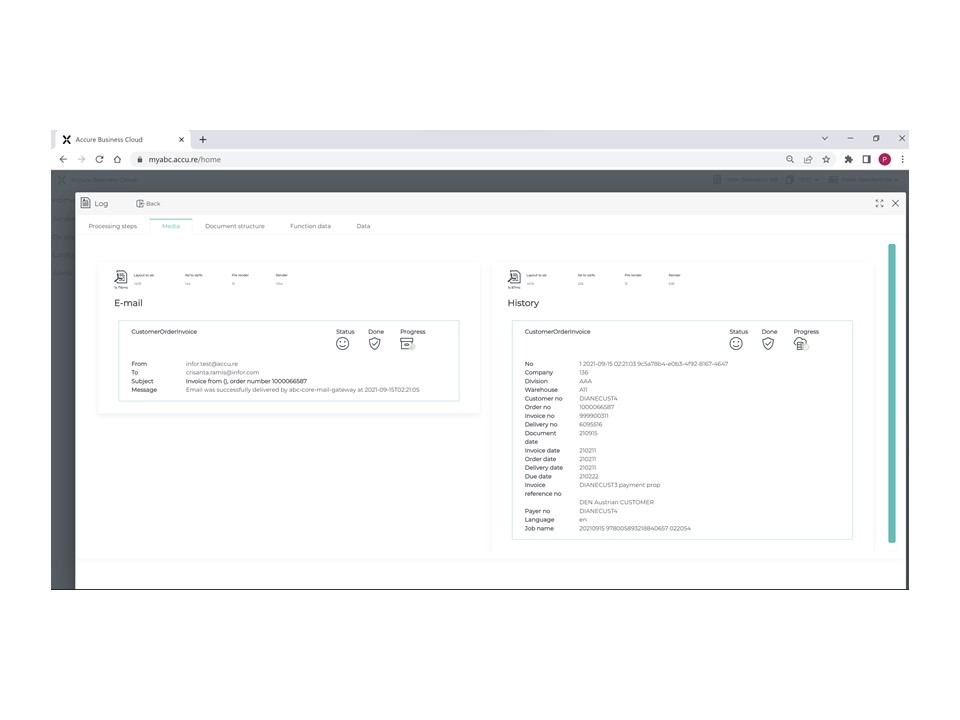
Task: Click the smiley Status icon in the E-mail panel
Action: [x=343, y=343]
